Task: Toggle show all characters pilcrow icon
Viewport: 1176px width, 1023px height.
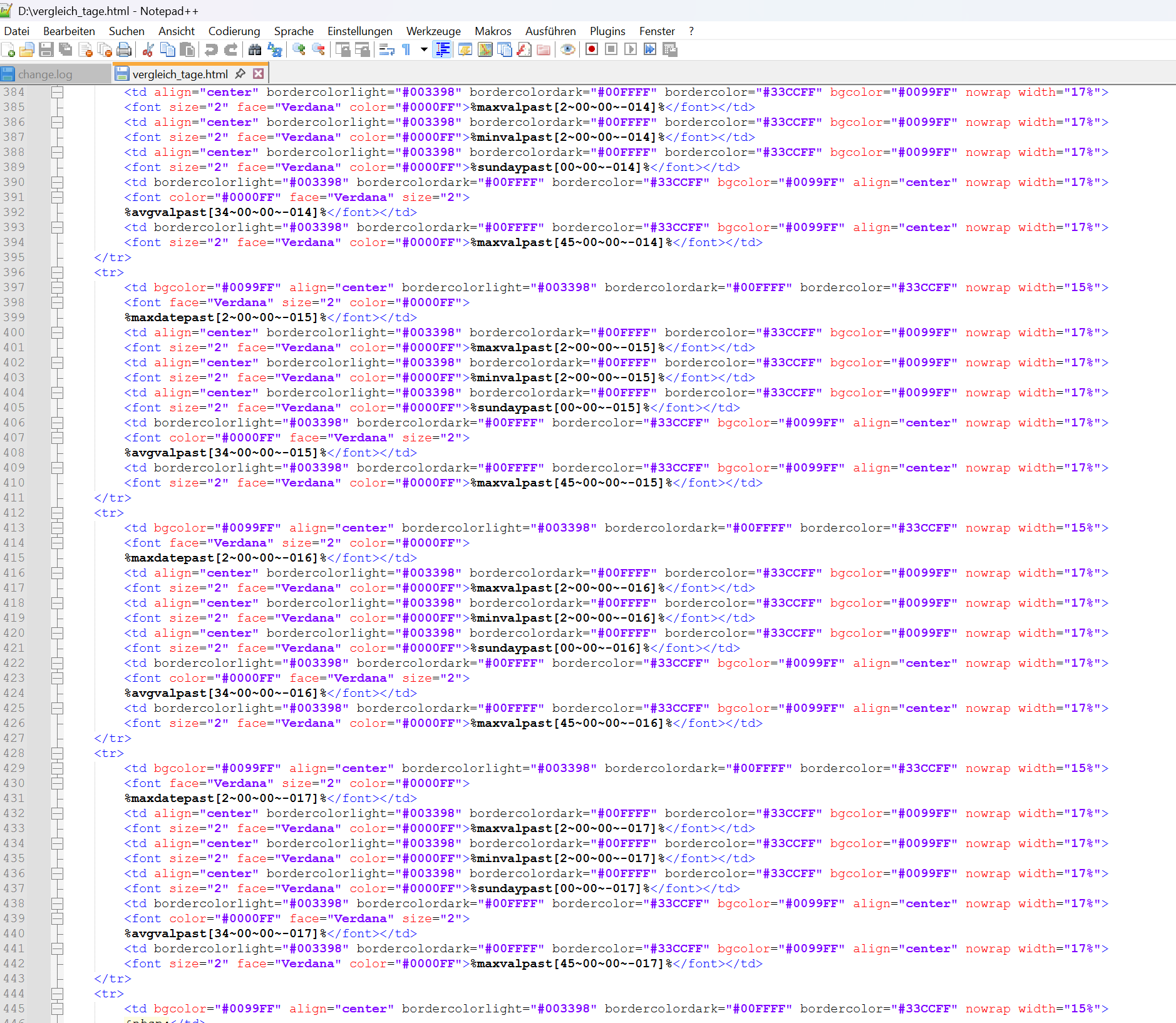Action: coord(406,49)
